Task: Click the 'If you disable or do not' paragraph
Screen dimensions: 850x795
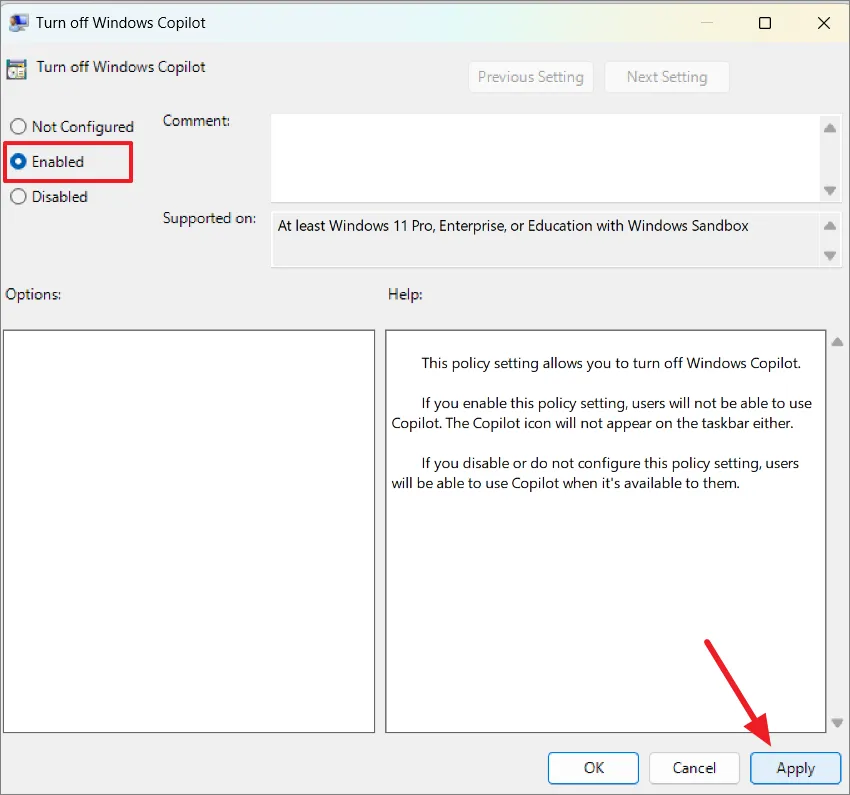Action: coord(595,473)
